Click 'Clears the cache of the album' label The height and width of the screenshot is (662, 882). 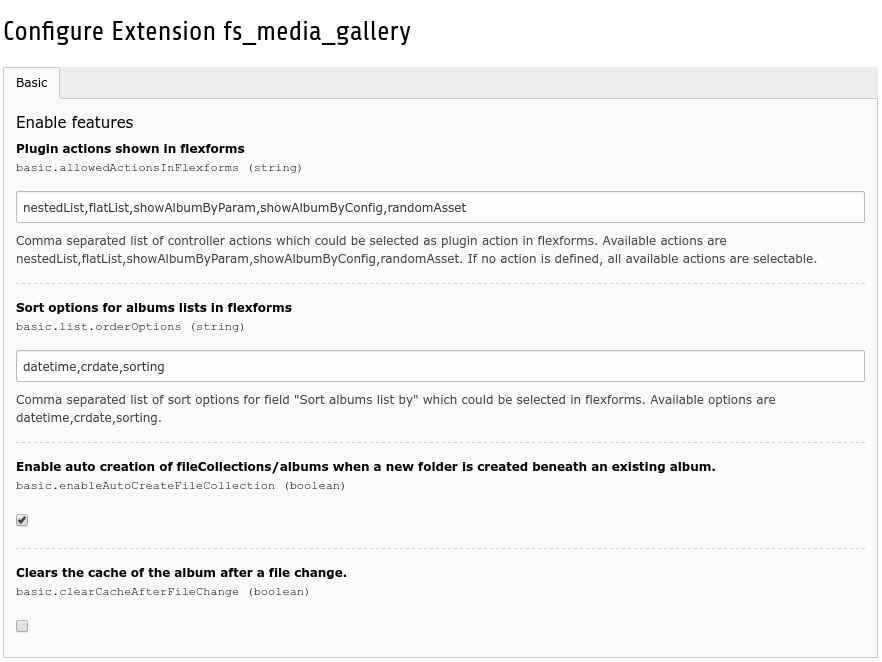[x=181, y=573]
